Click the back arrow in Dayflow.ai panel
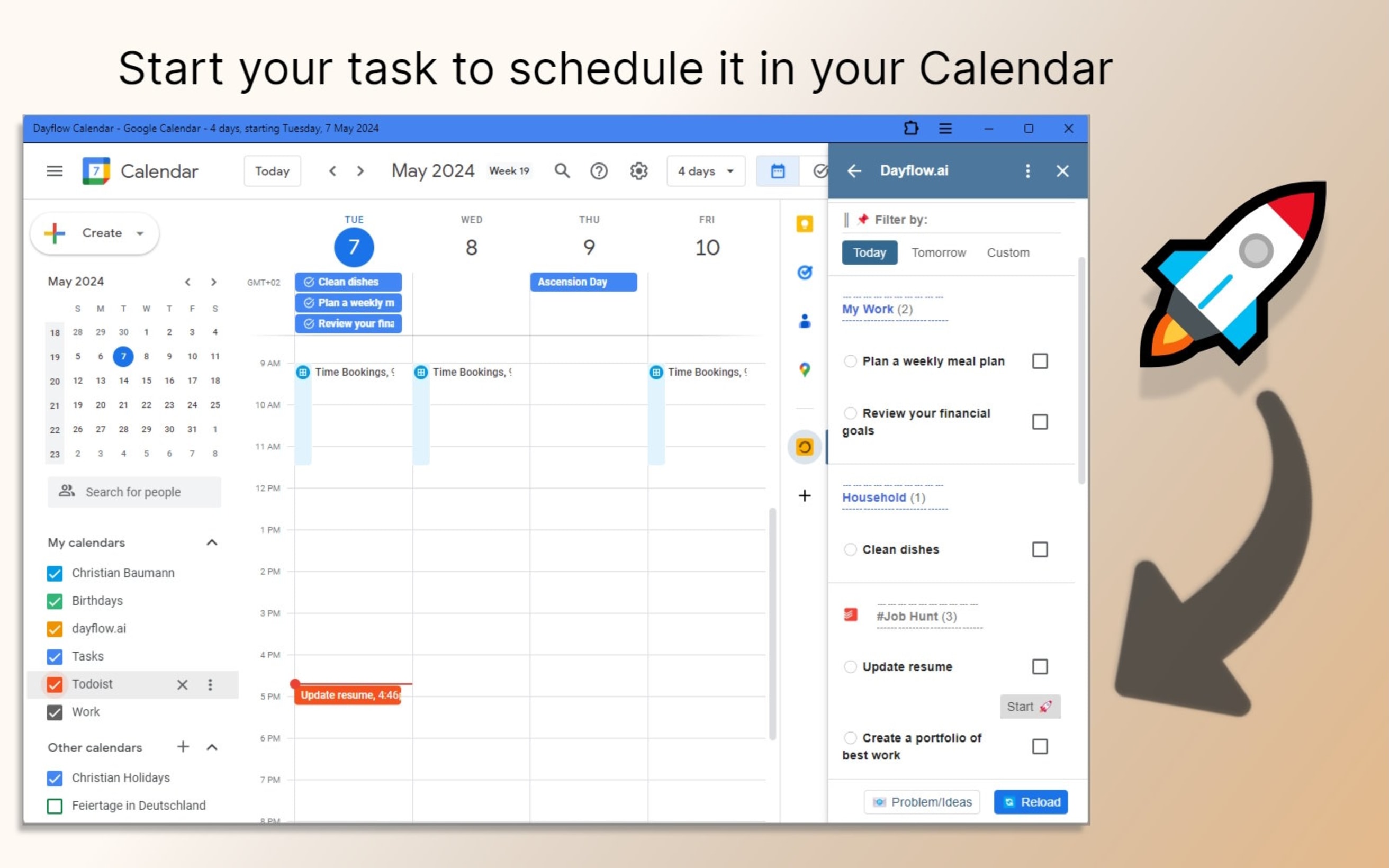The height and width of the screenshot is (868, 1389). tap(854, 170)
